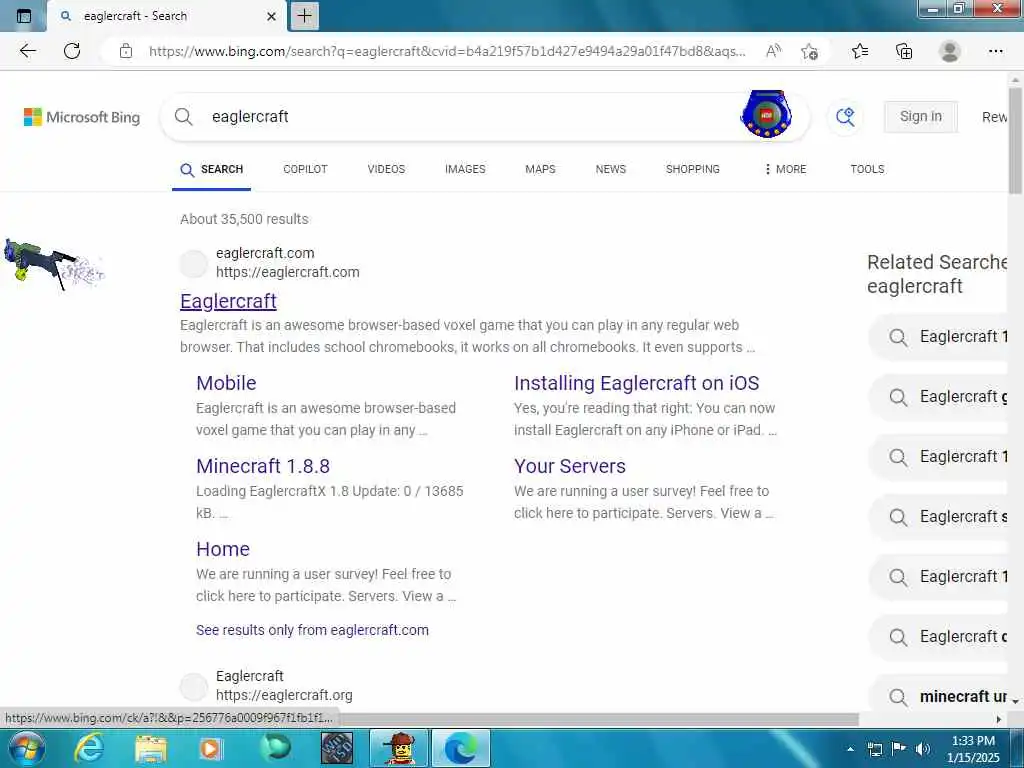Viewport: 1024px width, 768px height.
Task: Open Read aloud icon in address bar
Action: pos(773,51)
